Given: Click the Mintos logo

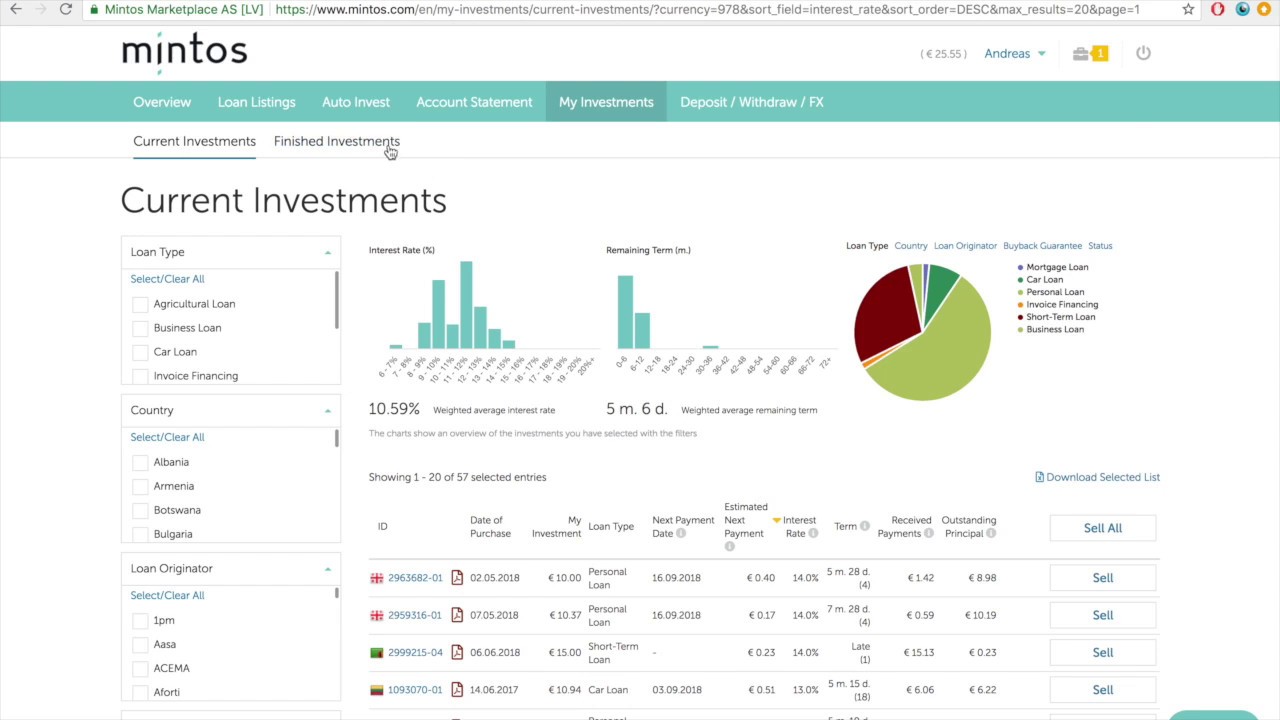Looking at the screenshot, I should click(x=184, y=50).
